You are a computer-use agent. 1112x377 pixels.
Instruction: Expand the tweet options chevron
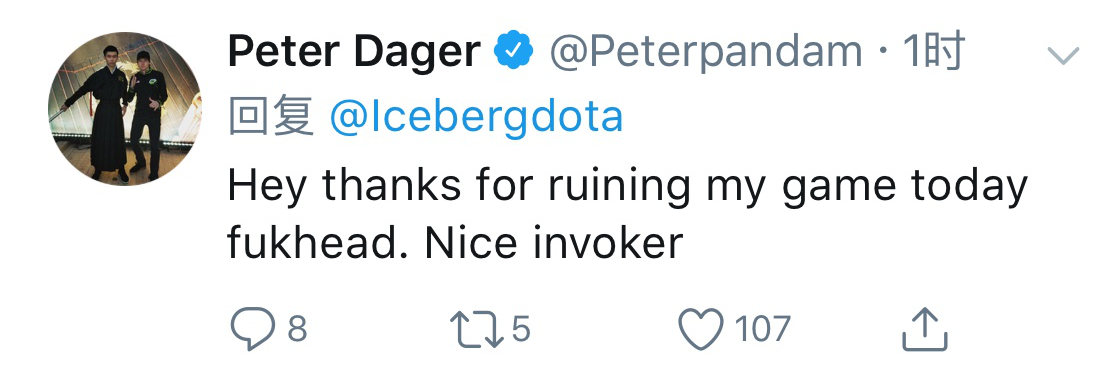(x=1063, y=55)
